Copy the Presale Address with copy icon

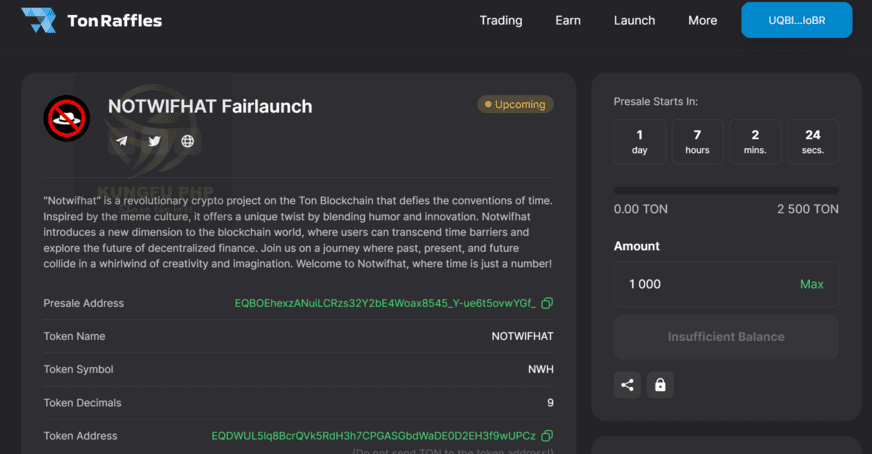[x=547, y=303]
